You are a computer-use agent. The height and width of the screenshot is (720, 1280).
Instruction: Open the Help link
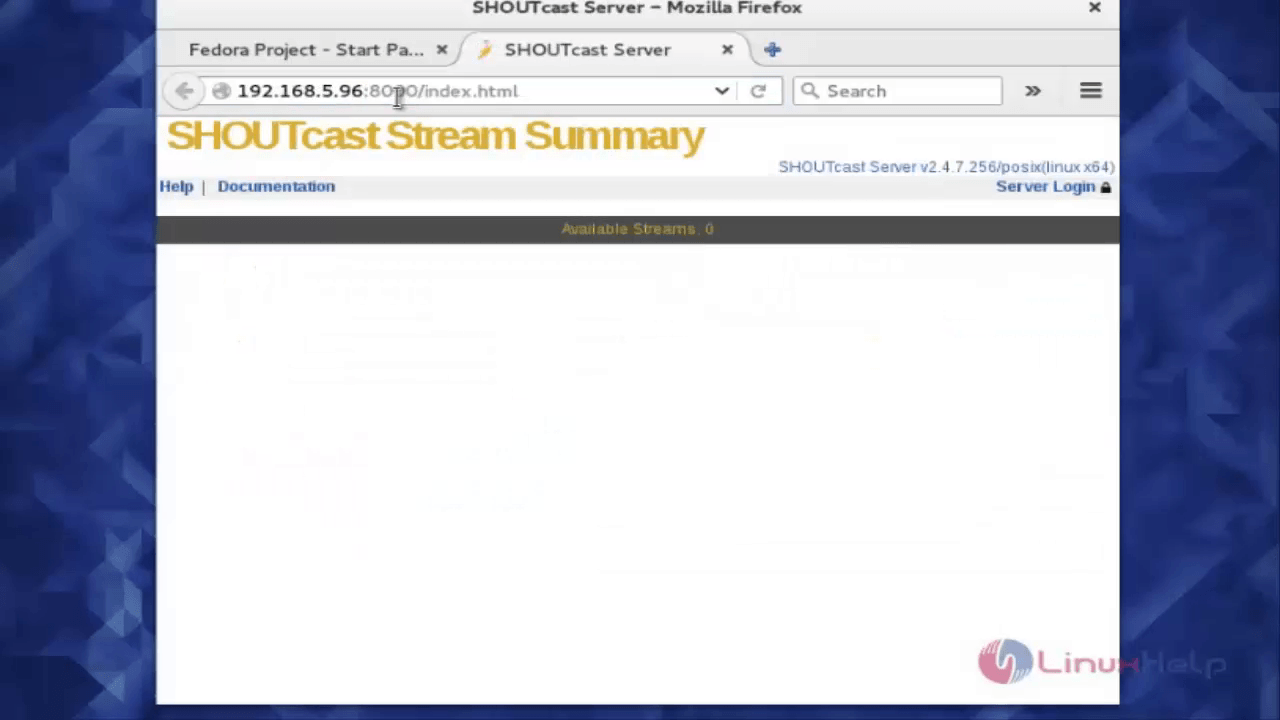[176, 186]
